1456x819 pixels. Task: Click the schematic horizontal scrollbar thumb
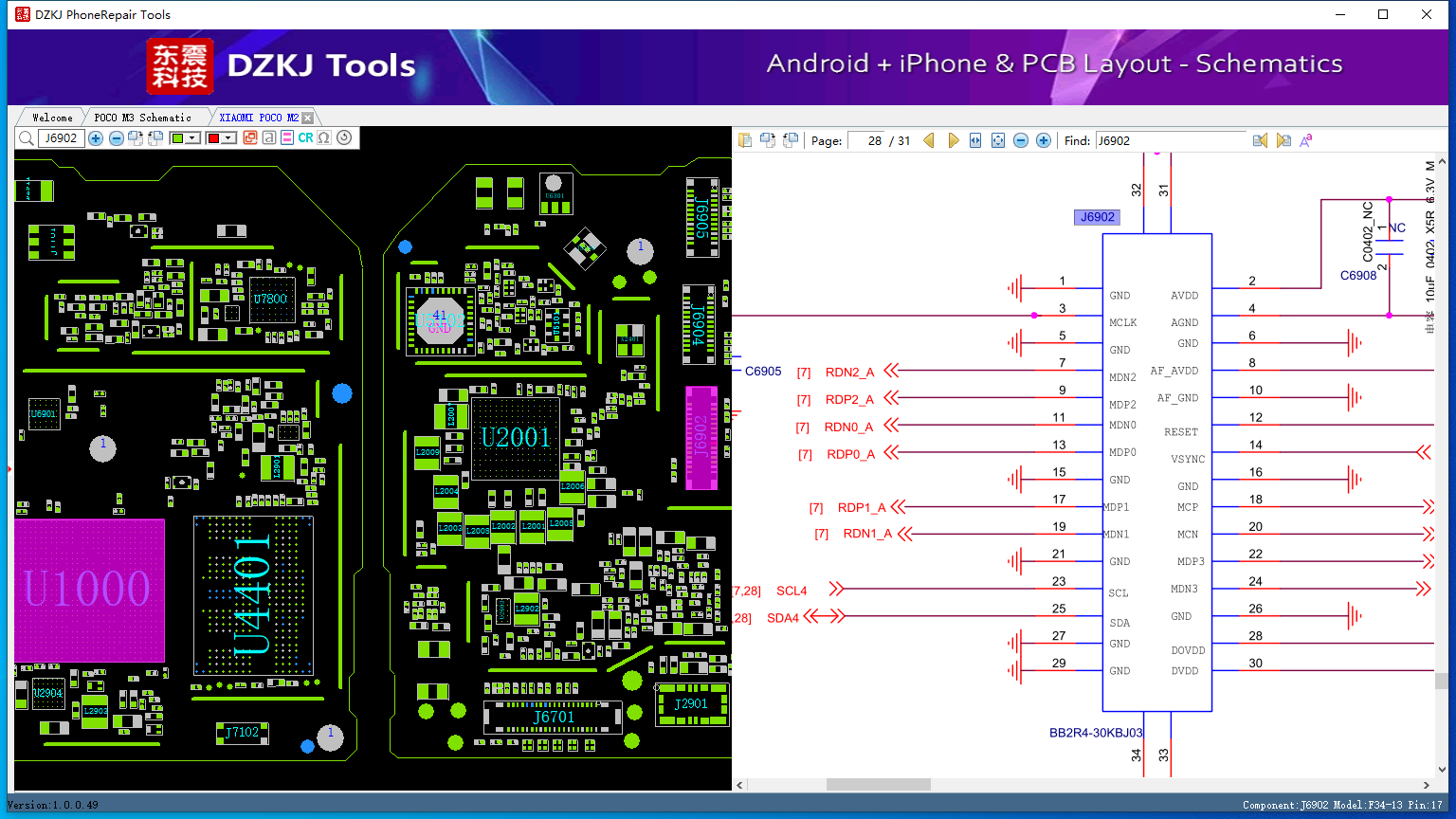click(878, 785)
